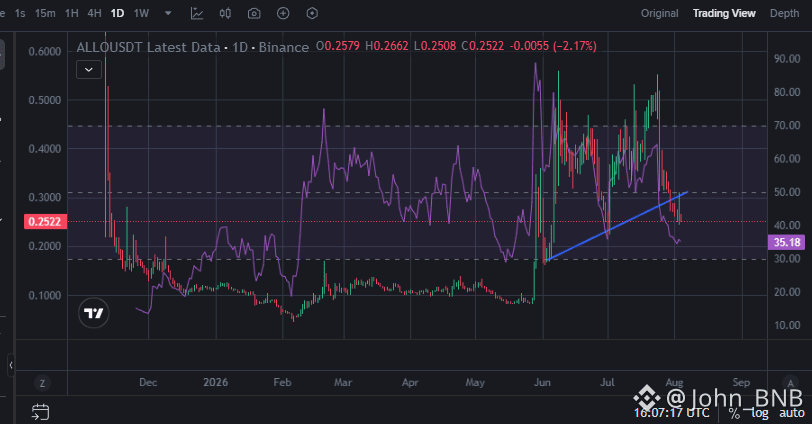Switch to the Original chart view
The image size is (812, 424).
point(659,13)
